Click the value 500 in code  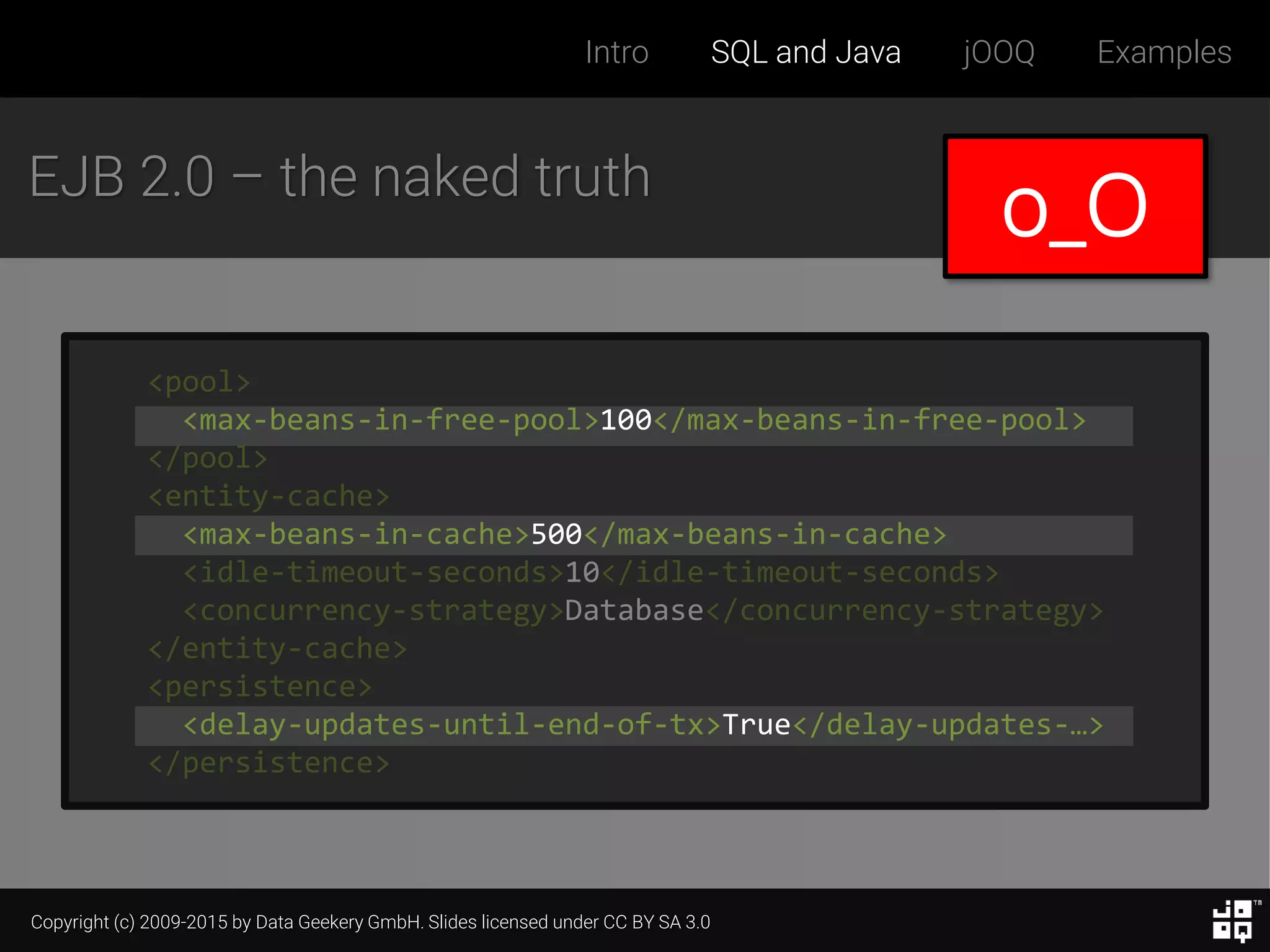tap(556, 535)
